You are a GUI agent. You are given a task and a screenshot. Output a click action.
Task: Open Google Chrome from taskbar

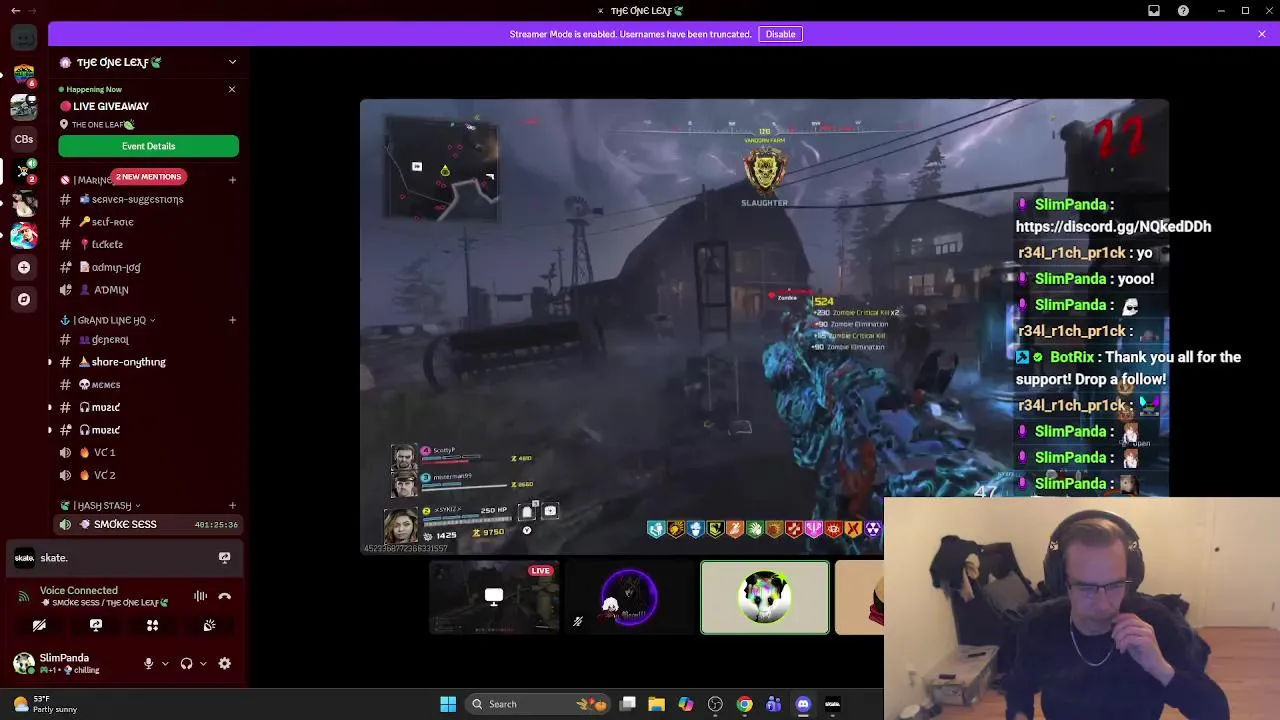coord(744,704)
